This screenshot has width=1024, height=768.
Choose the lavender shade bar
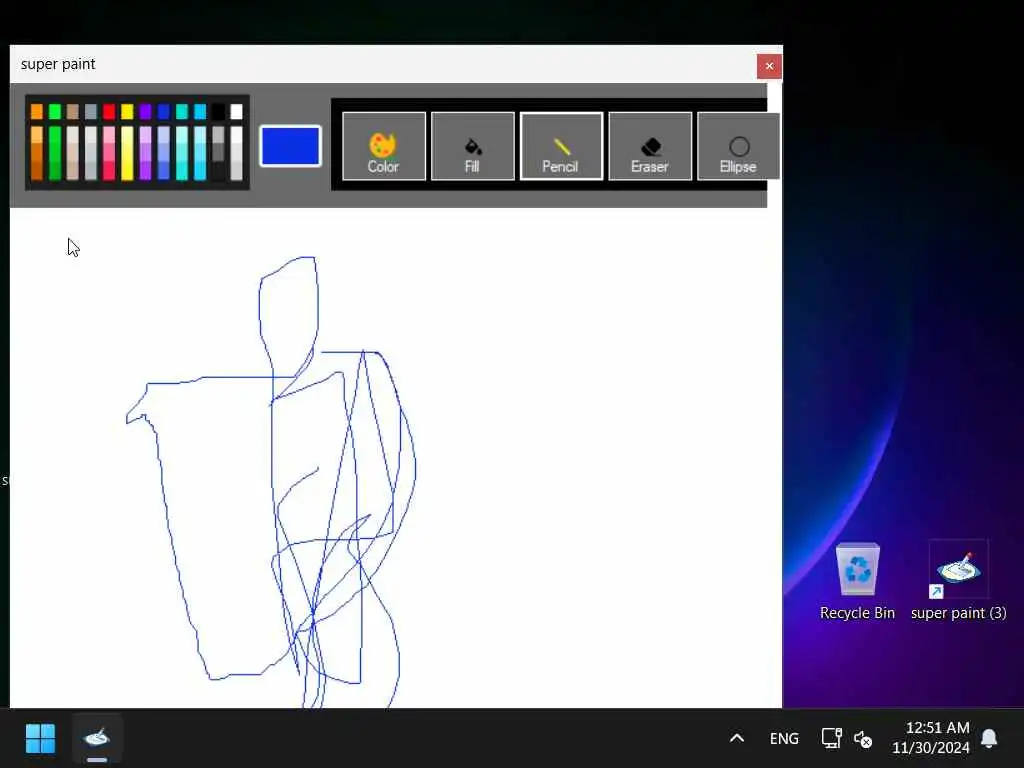click(x=146, y=153)
